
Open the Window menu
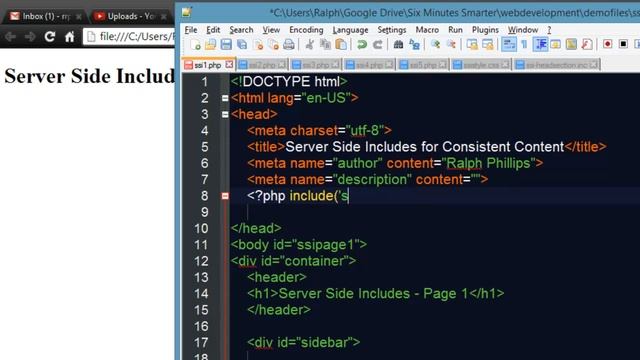pyautogui.click(x=523, y=30)
